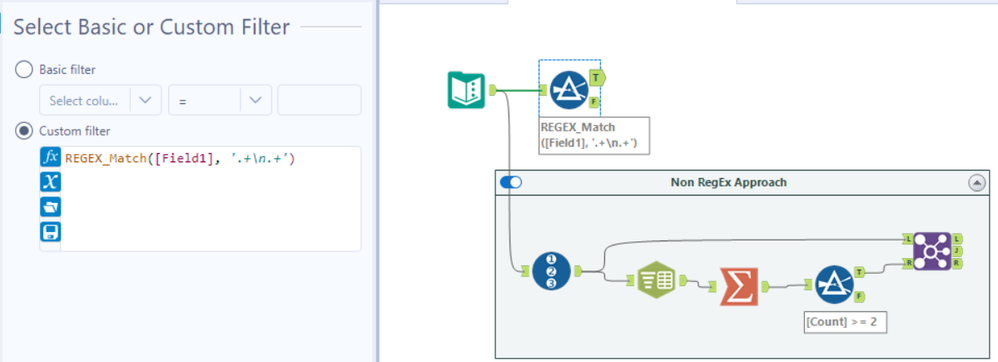This screenshot has width=998, height=362.
Task: Select the REGEX_Match Filter tool
Action: point(569,90)
